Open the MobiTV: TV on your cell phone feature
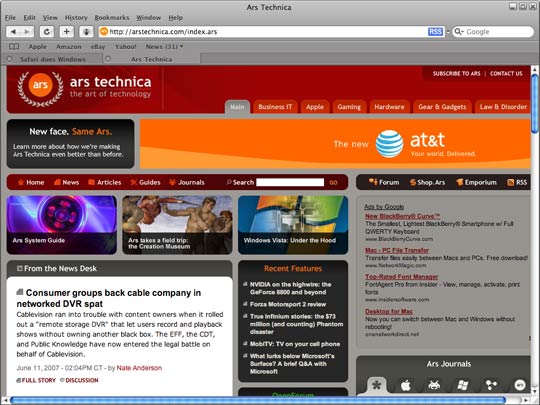This screenshot has width=540, height=405. pyautogui.click(x=295, y=344)
